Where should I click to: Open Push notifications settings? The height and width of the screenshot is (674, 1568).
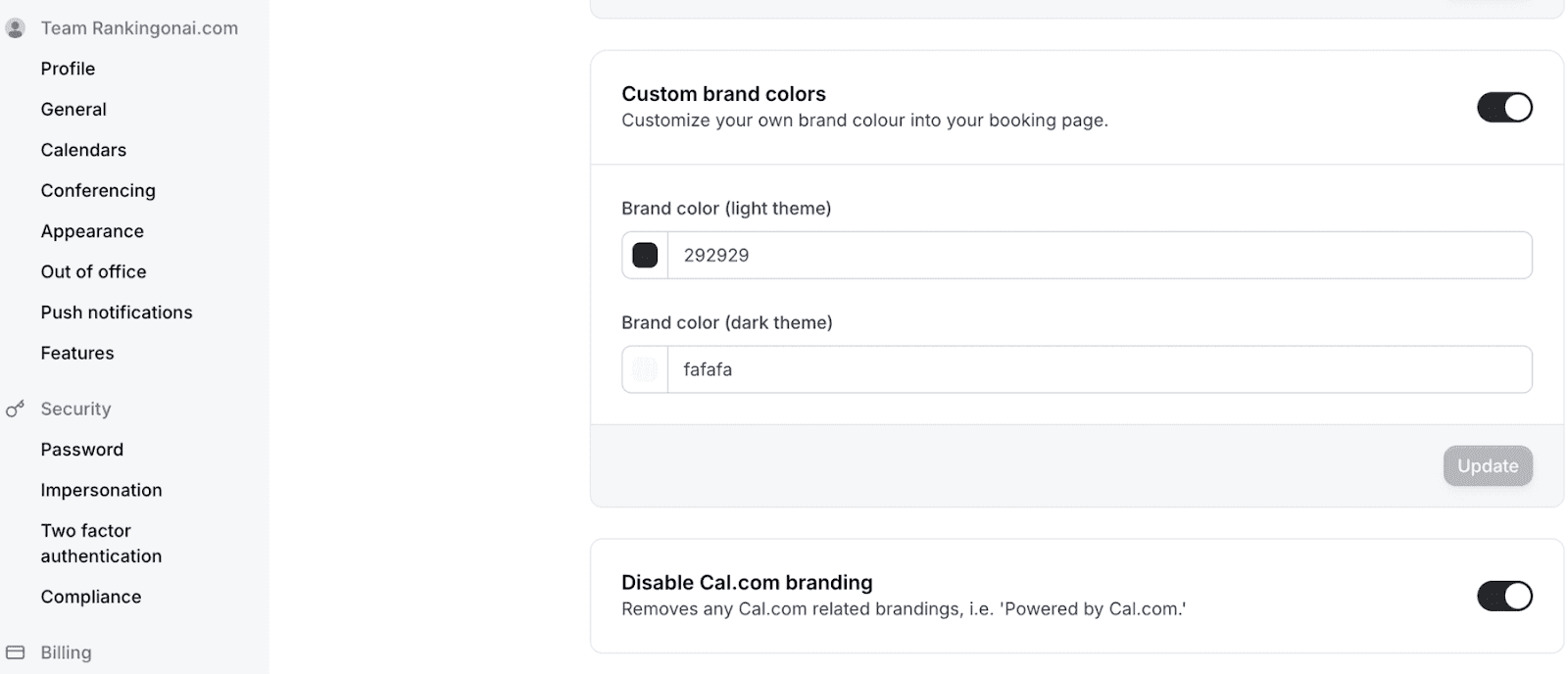point(117,312)
